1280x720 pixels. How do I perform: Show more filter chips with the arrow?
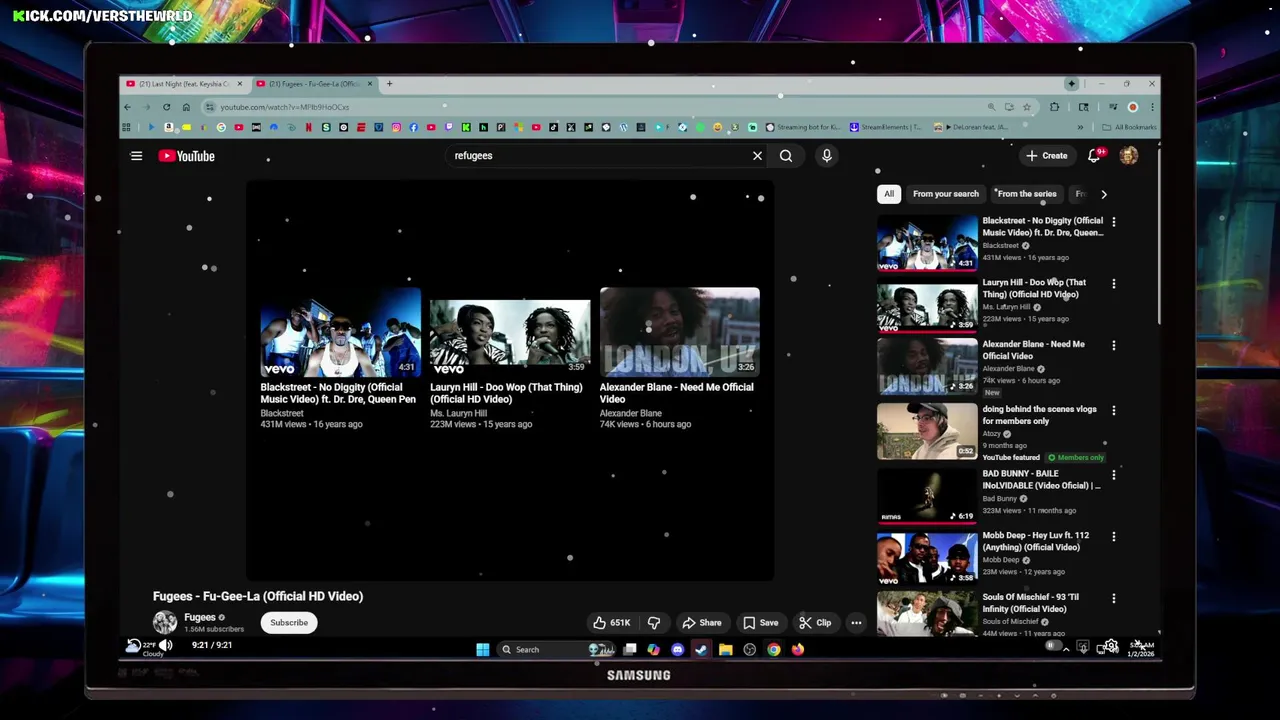[1103, 194]
